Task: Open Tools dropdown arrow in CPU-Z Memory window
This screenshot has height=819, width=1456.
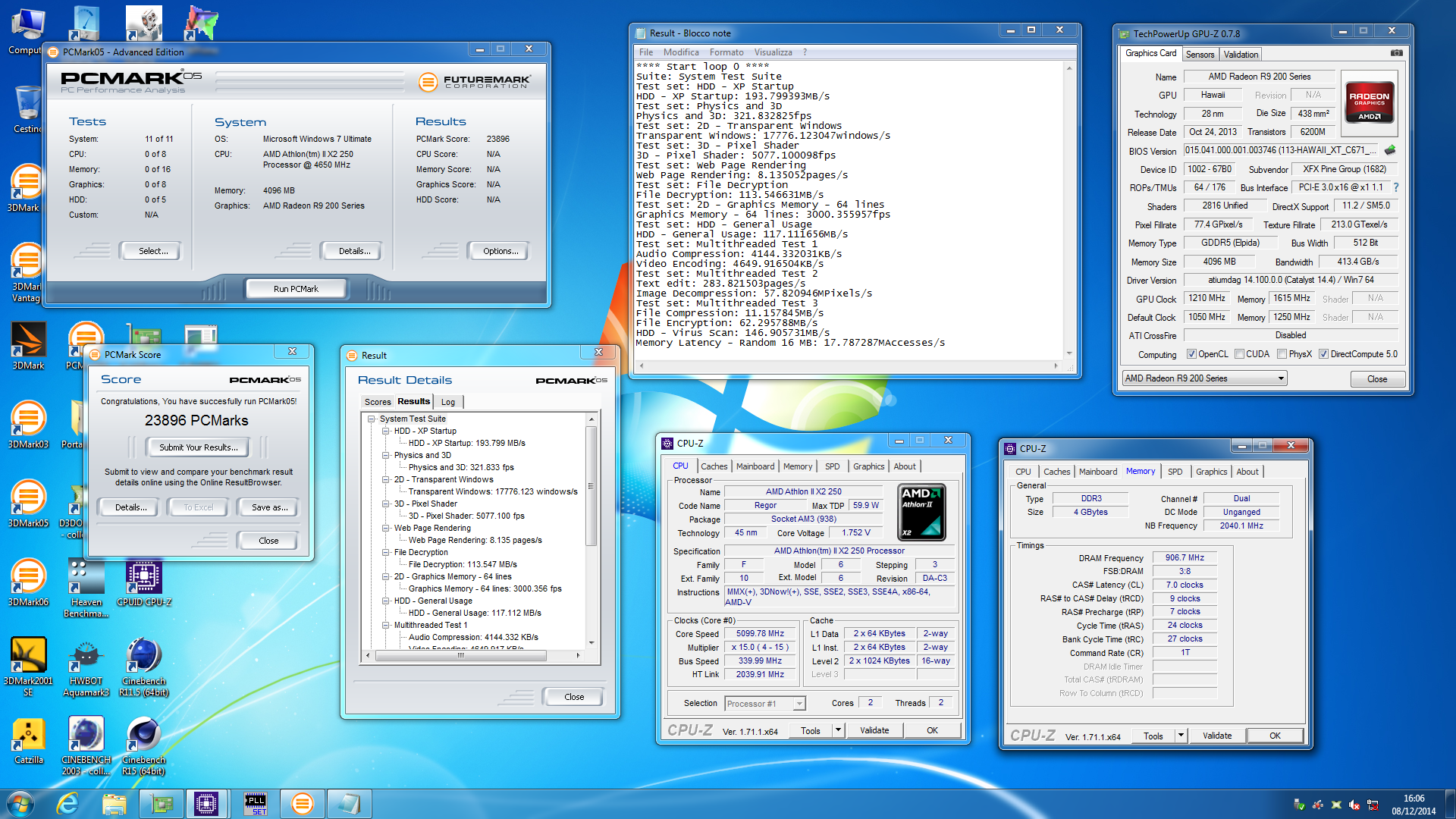Action: click(1181, 736)
